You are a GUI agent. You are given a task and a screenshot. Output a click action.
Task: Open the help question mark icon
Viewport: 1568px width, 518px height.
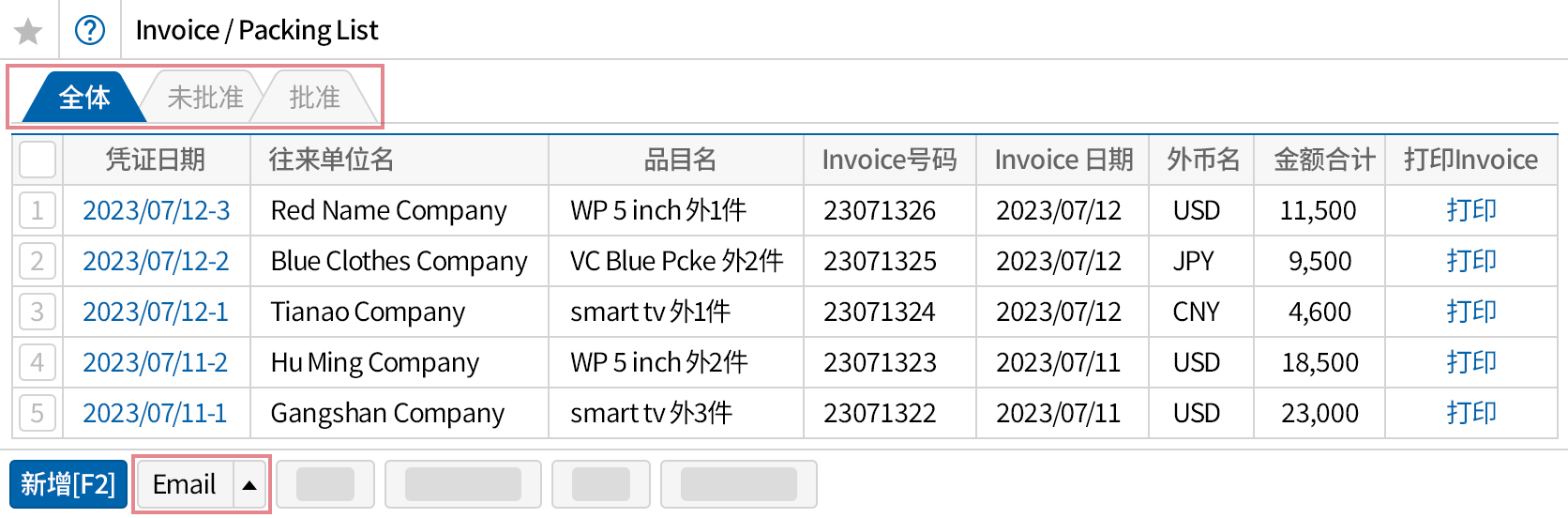point(90,31)
